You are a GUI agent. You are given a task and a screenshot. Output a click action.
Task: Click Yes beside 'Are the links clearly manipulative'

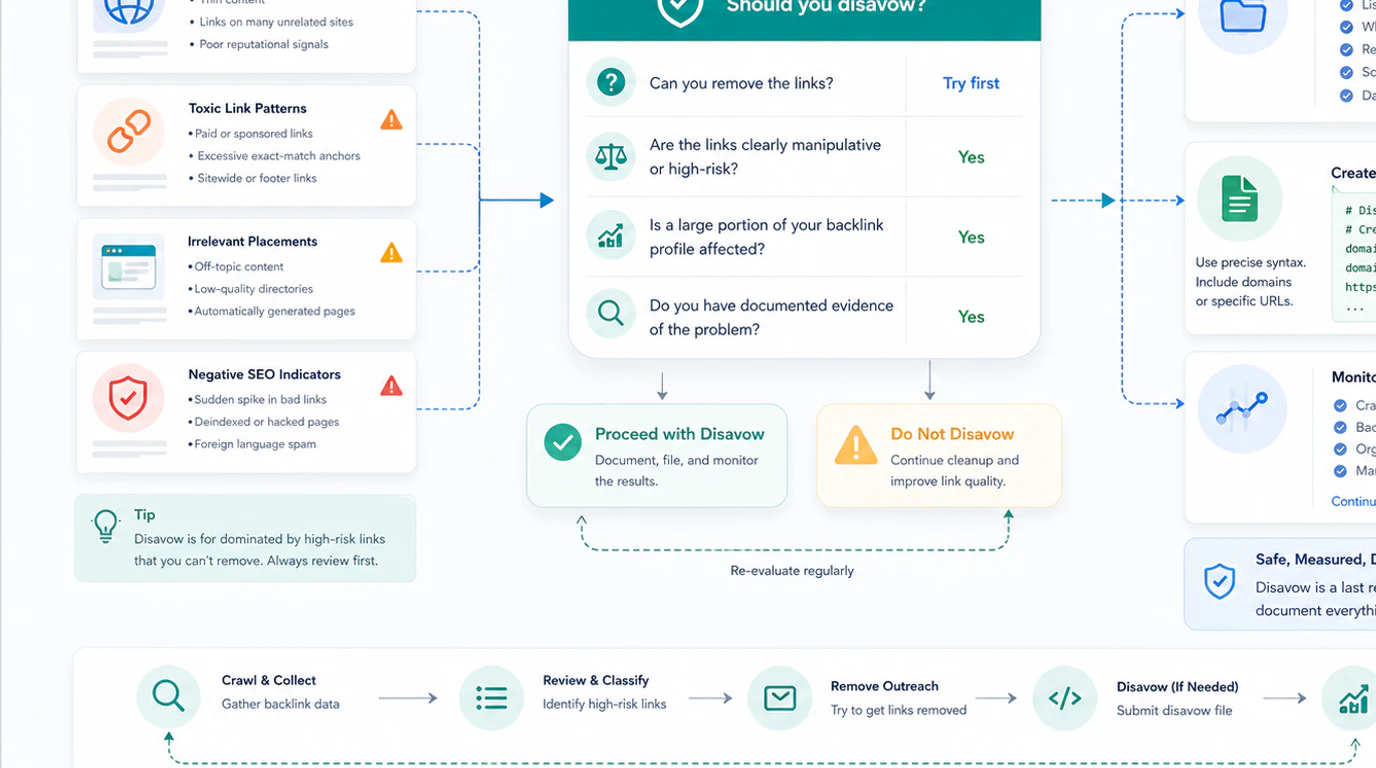971,157
